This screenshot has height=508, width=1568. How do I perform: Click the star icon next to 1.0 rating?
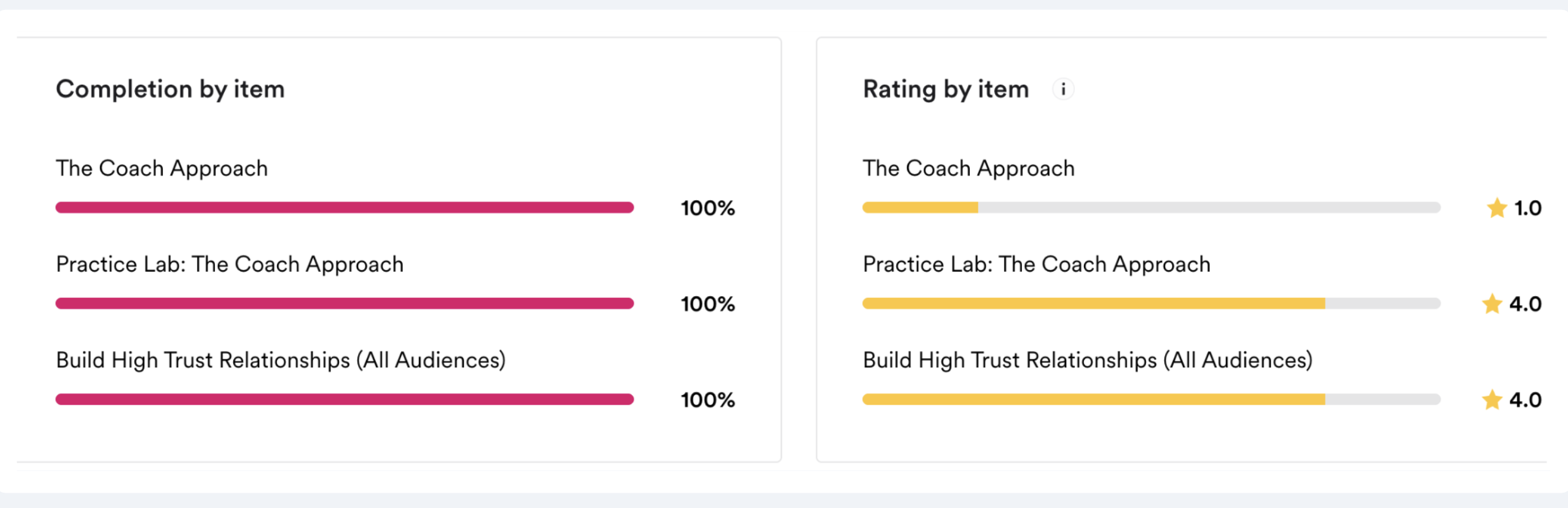point(1497,208)
